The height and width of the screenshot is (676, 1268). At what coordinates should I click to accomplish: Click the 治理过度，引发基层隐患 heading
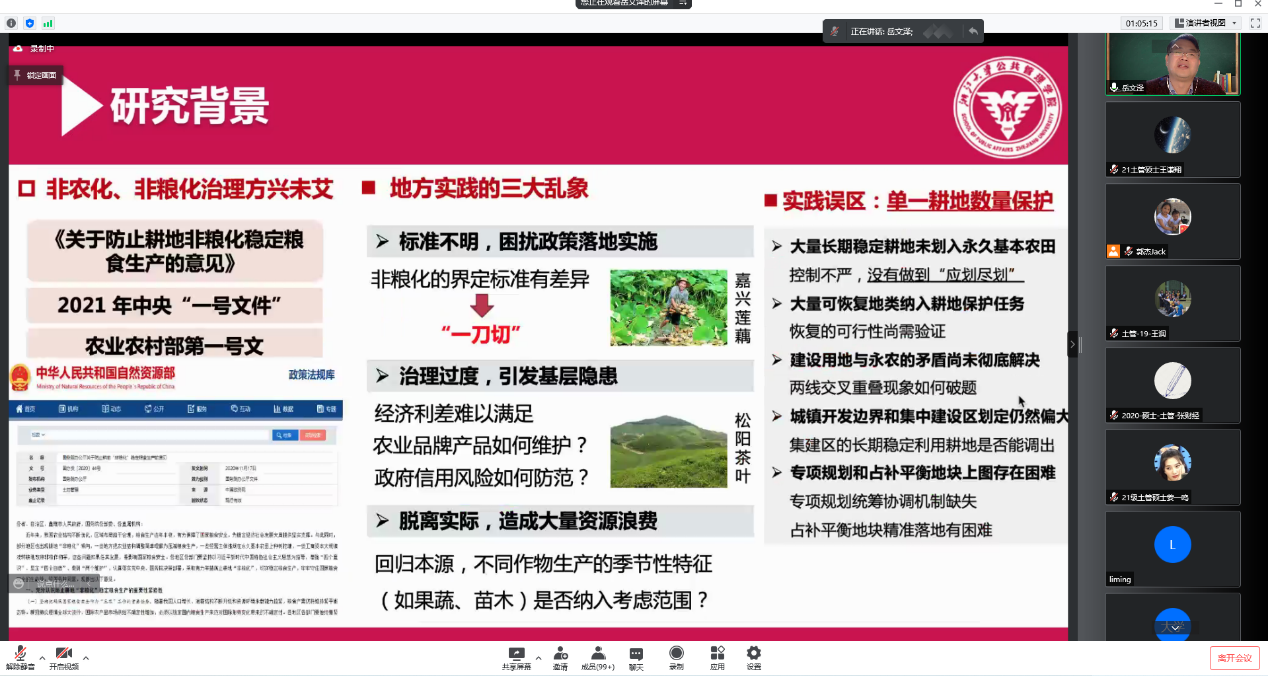[x=508, y=376]
